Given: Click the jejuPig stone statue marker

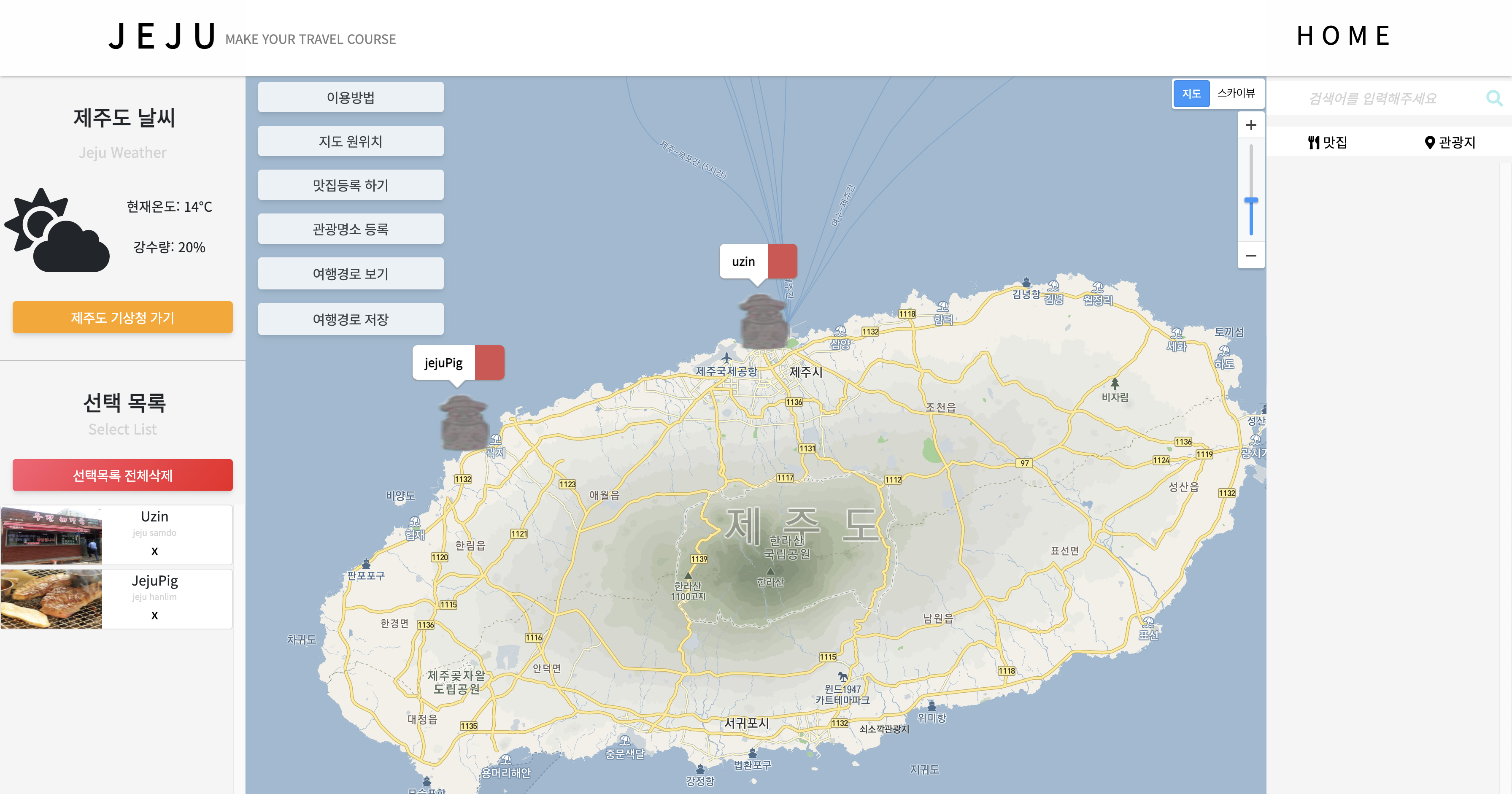Looking at the screenshot, I should (x=464, y=423).
